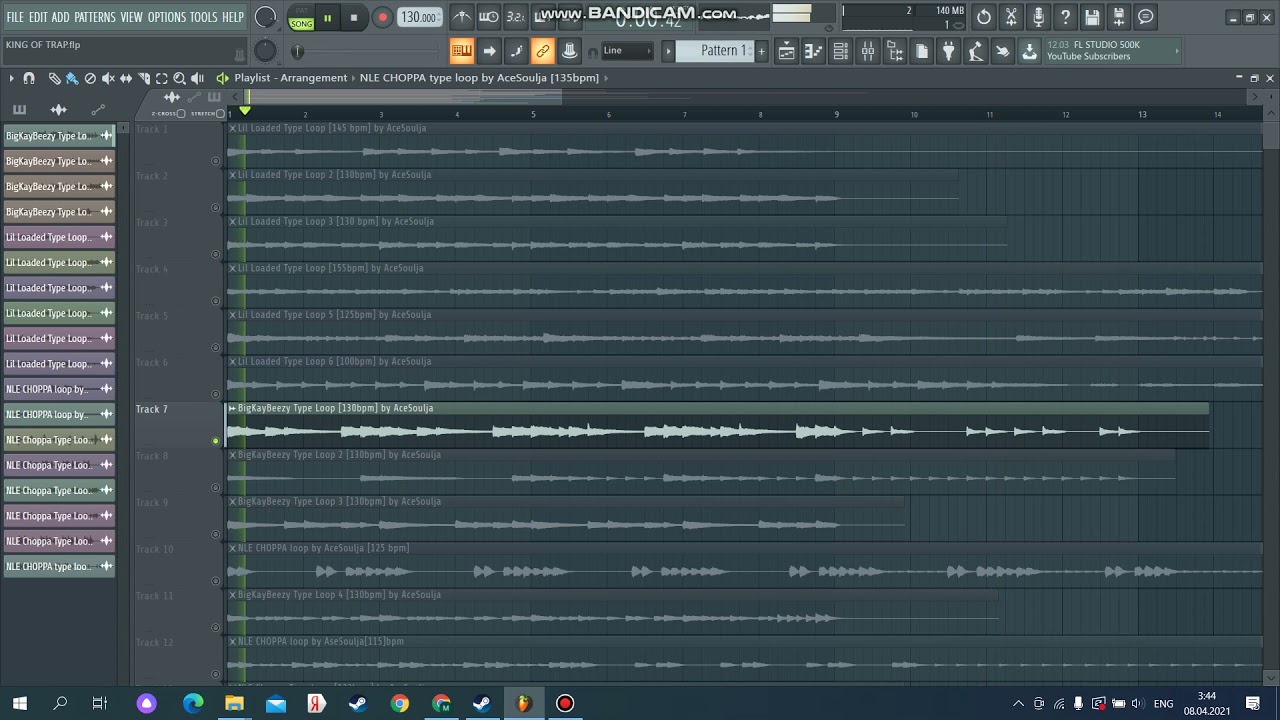Choose the dashed-square Select tool in Playlist
Viewport: 1280px width, 720px height.
pyautogui.click(x=162, y=78)
